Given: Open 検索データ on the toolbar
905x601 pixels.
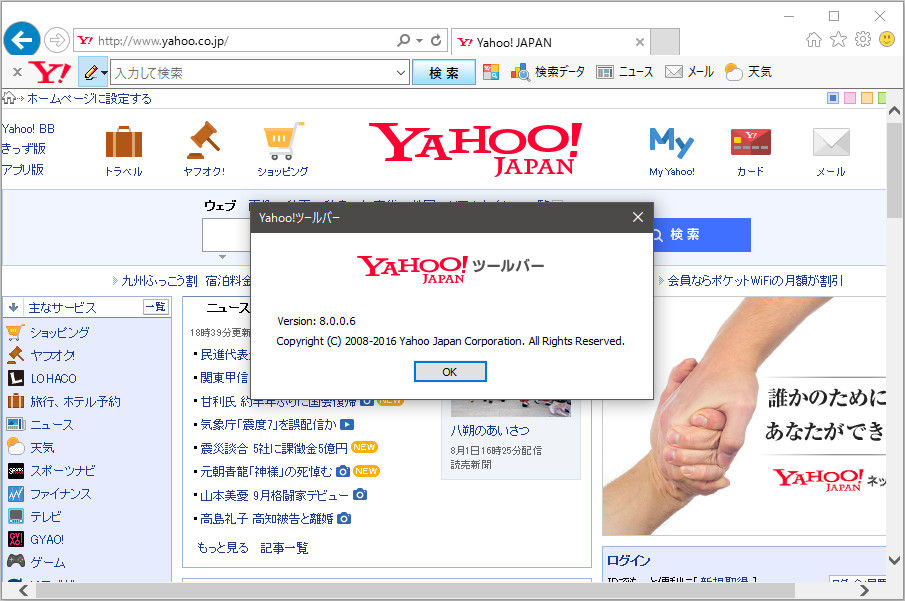Looking at the screenshot, I should point(547,72).
